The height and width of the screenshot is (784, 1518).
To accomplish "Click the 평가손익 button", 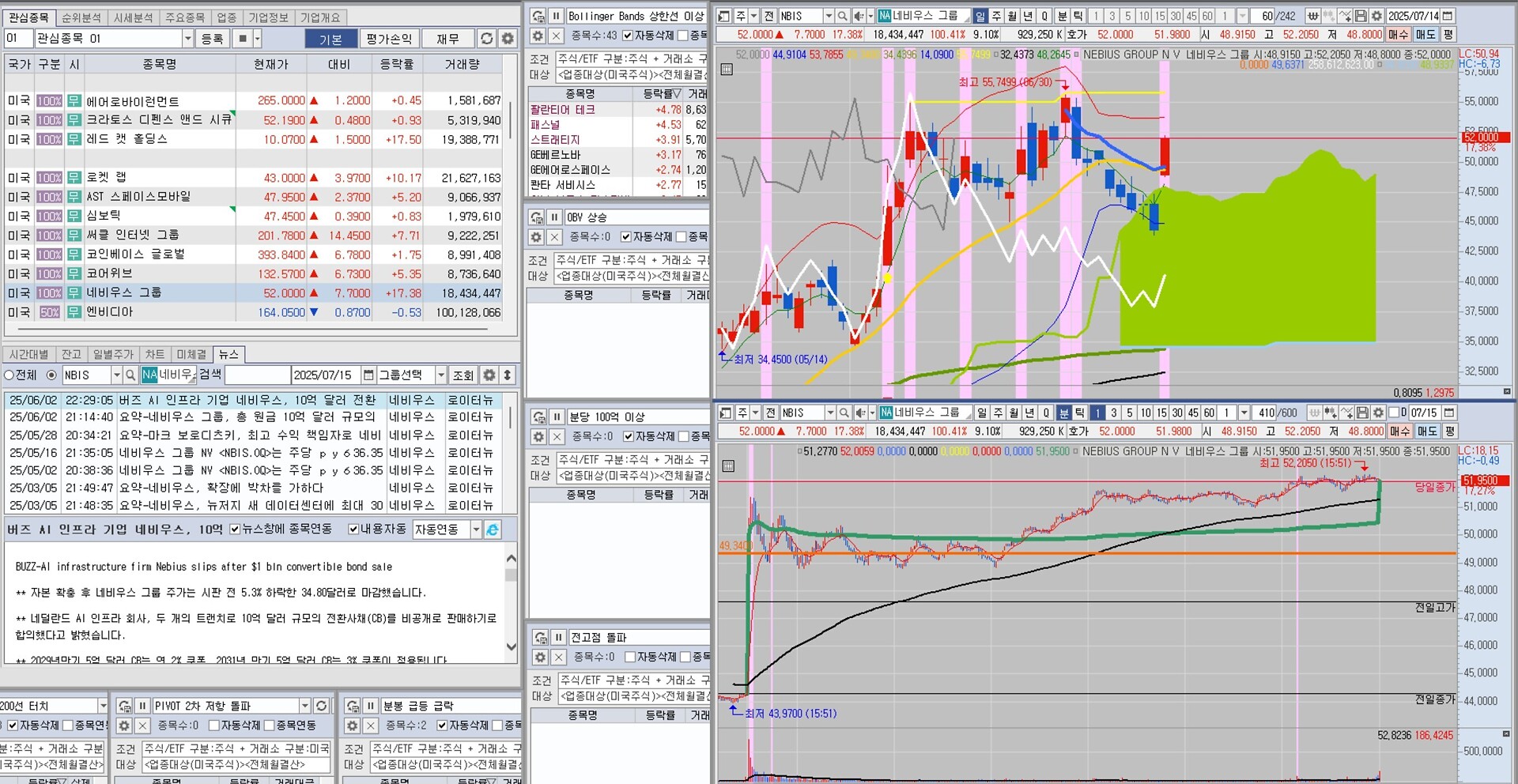I will pyautogui.click(x=389, y=39).
